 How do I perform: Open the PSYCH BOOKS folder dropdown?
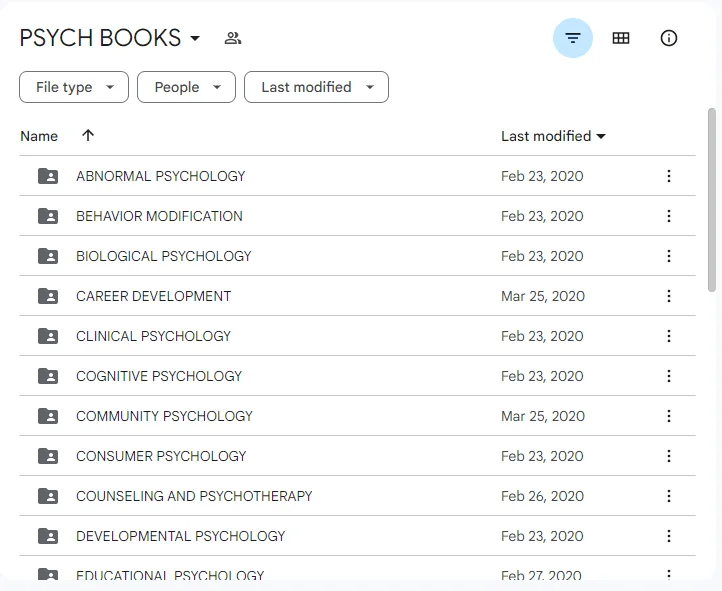point(195,38)
